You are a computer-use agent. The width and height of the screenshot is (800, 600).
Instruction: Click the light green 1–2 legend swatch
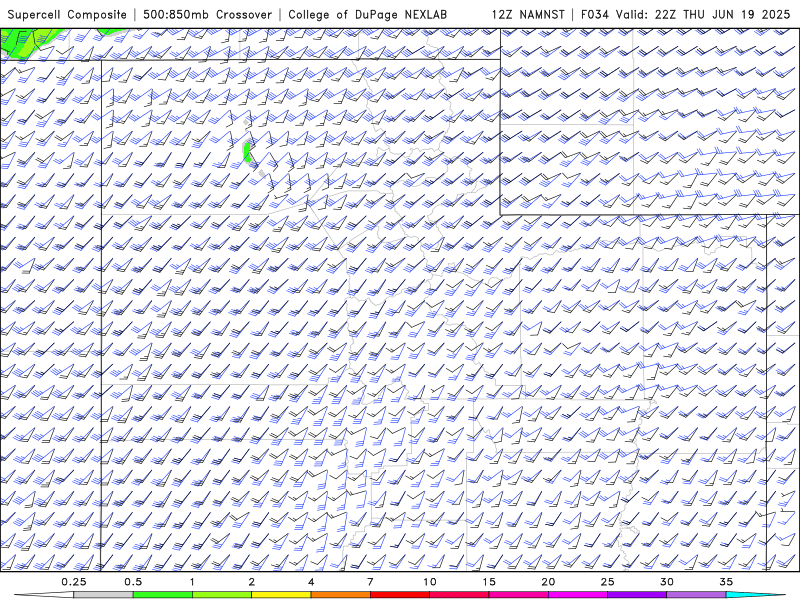pyautogui.click(x=222, y=595)
